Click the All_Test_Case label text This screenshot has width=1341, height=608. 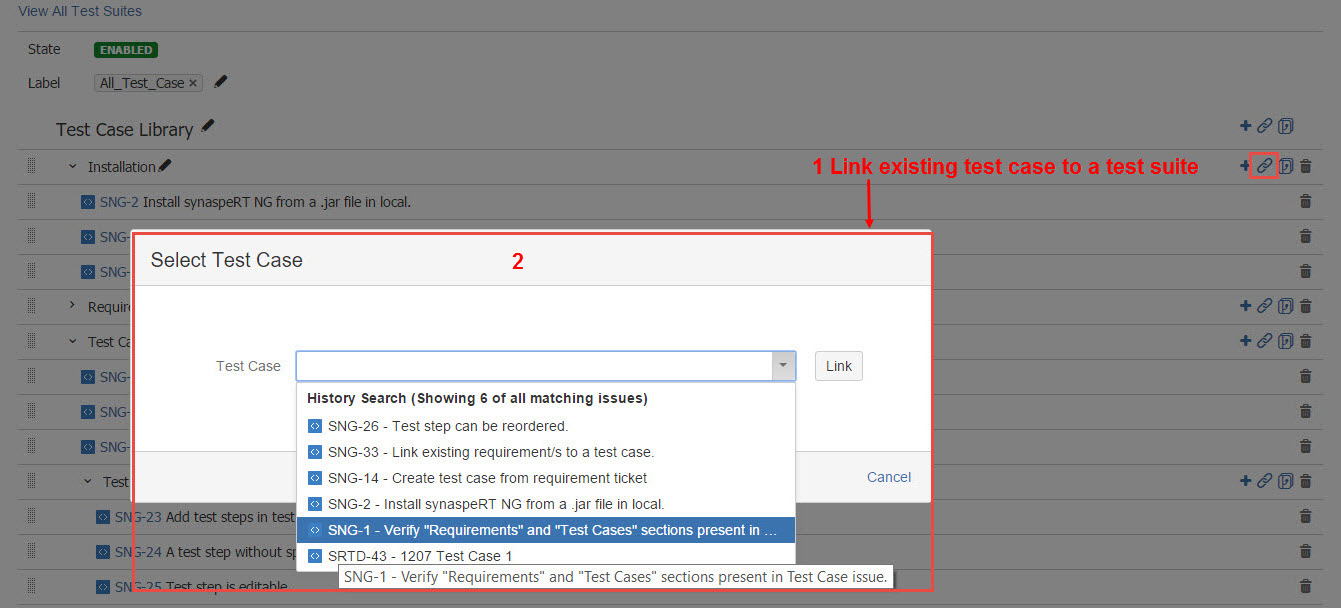pos(142,83)
